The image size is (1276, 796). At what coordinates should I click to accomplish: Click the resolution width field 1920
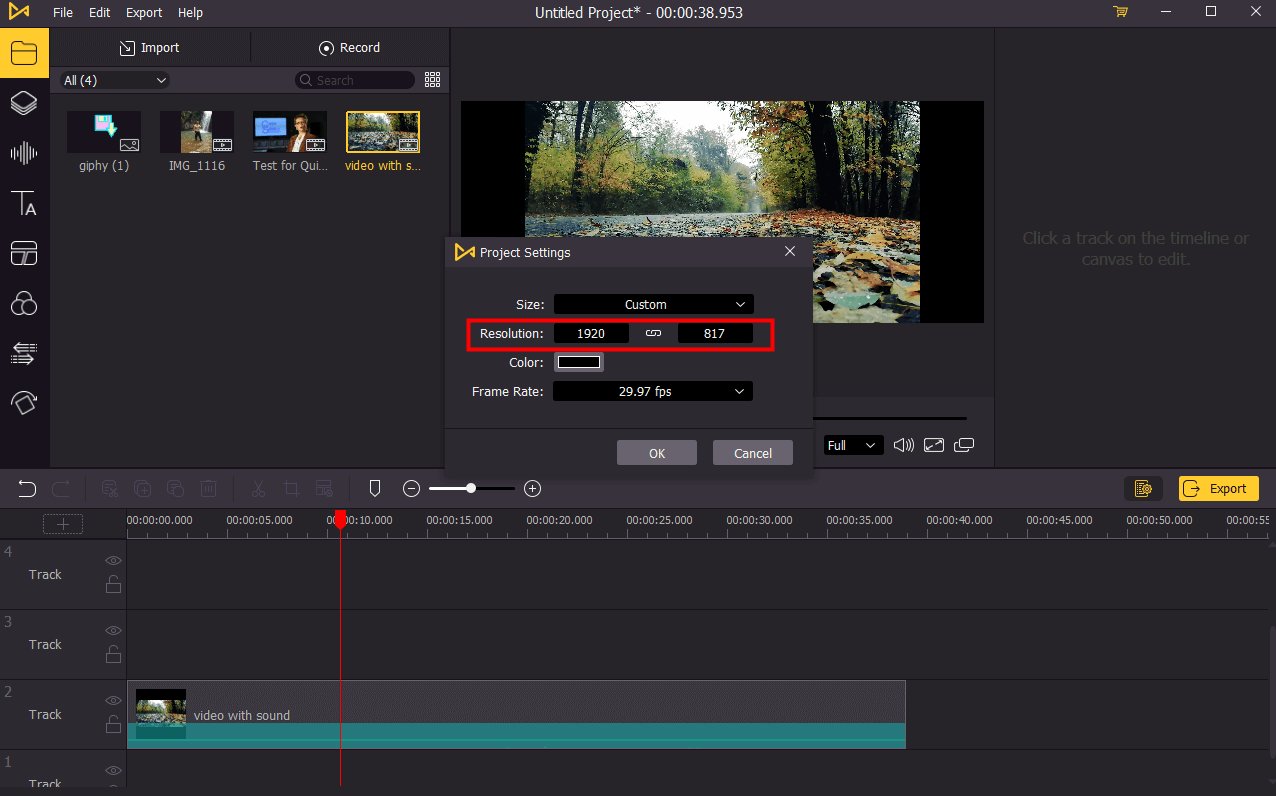coord(591,333)
